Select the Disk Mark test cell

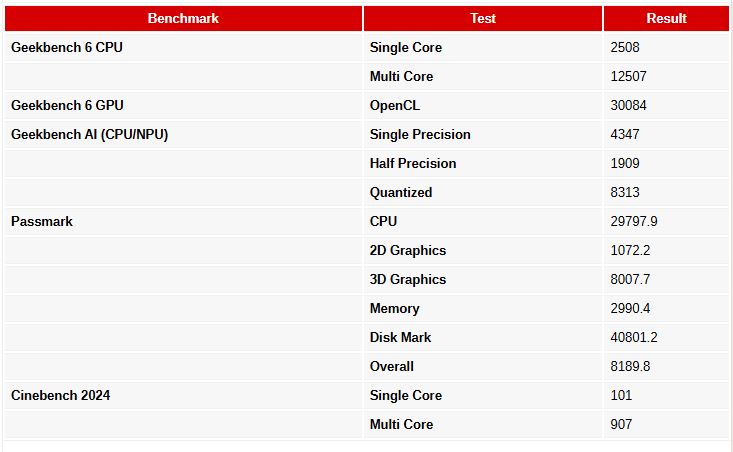pos(401,337)
